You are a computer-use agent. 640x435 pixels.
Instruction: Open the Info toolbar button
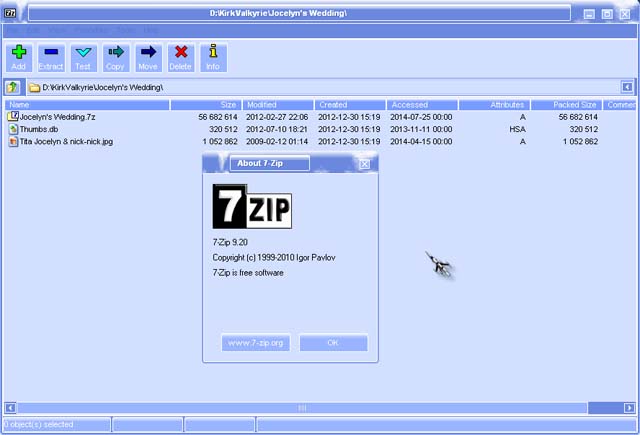coord(213,58)
